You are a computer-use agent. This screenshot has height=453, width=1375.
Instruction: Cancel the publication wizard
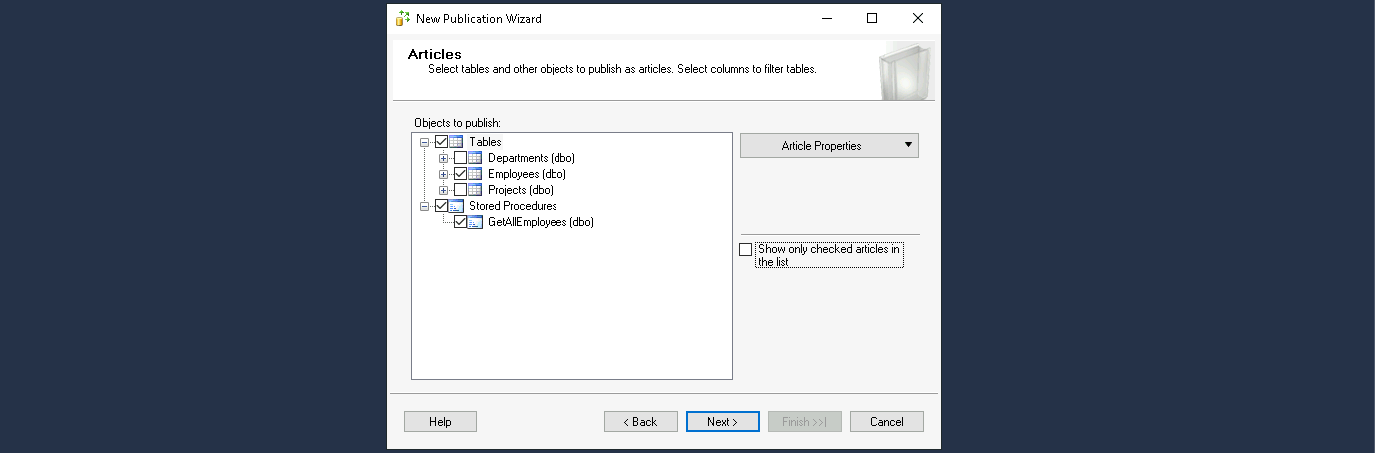click(x=886, y=422)
